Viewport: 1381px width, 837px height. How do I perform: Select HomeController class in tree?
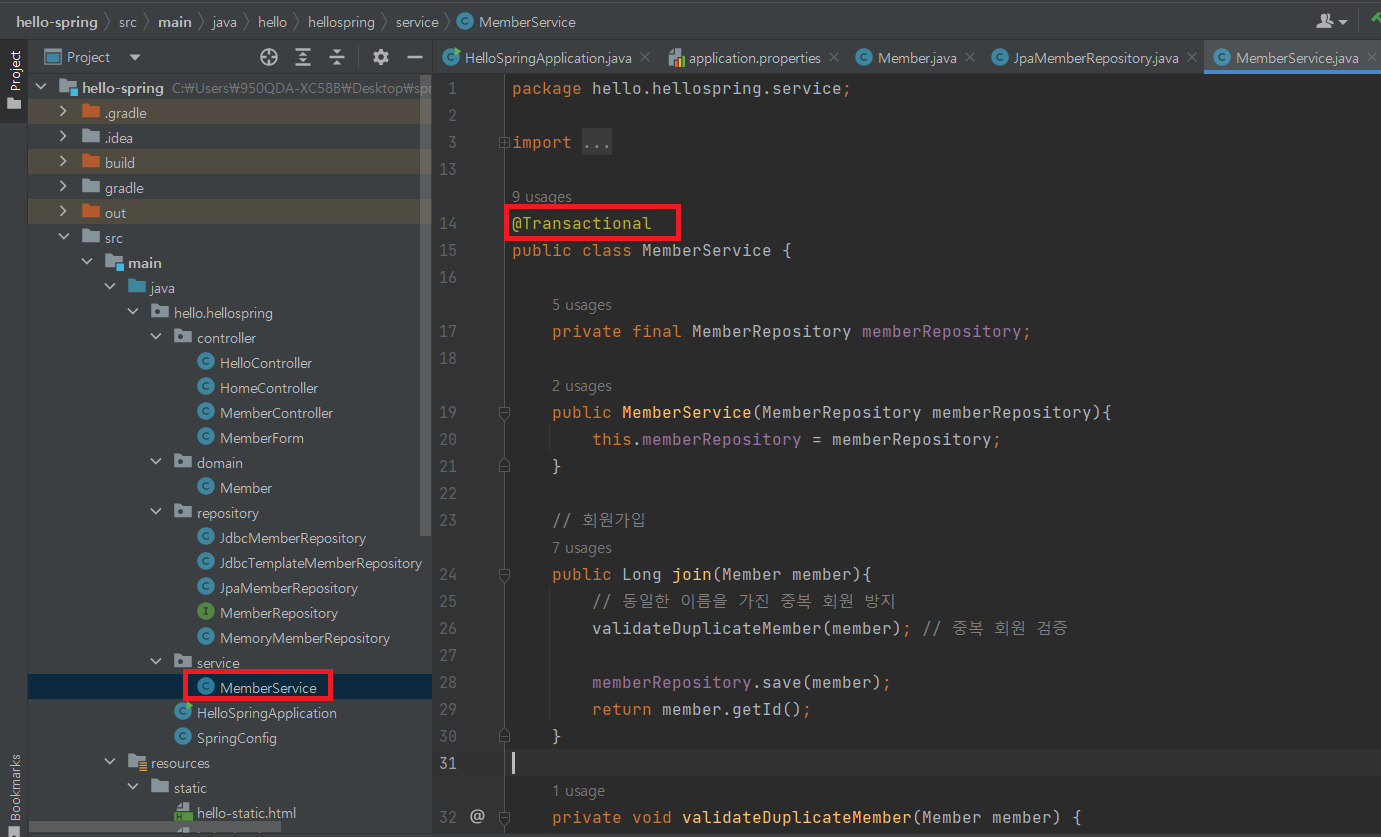pos(269,388)
